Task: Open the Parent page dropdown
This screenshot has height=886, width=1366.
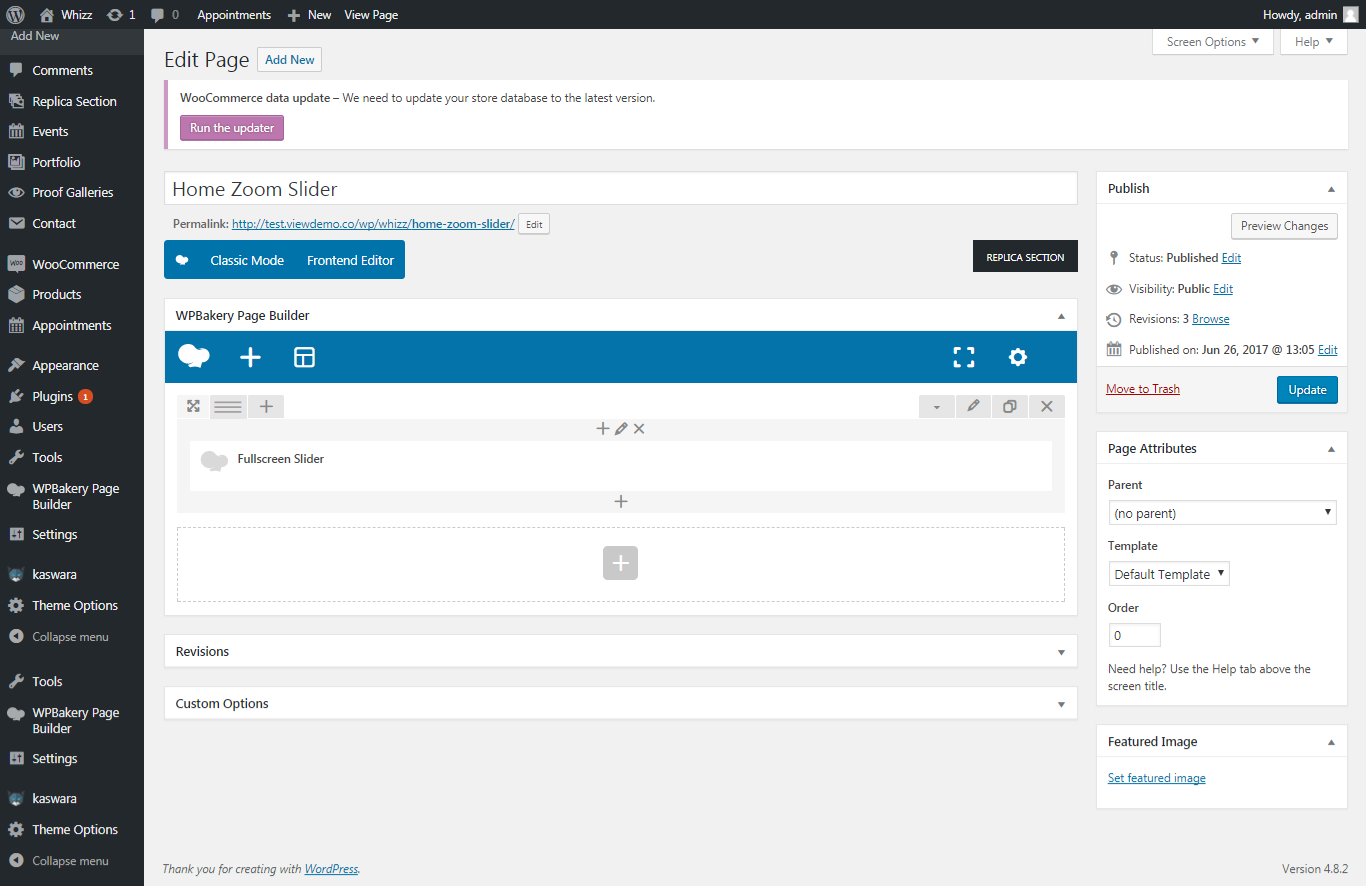Action: point(1222,513)
